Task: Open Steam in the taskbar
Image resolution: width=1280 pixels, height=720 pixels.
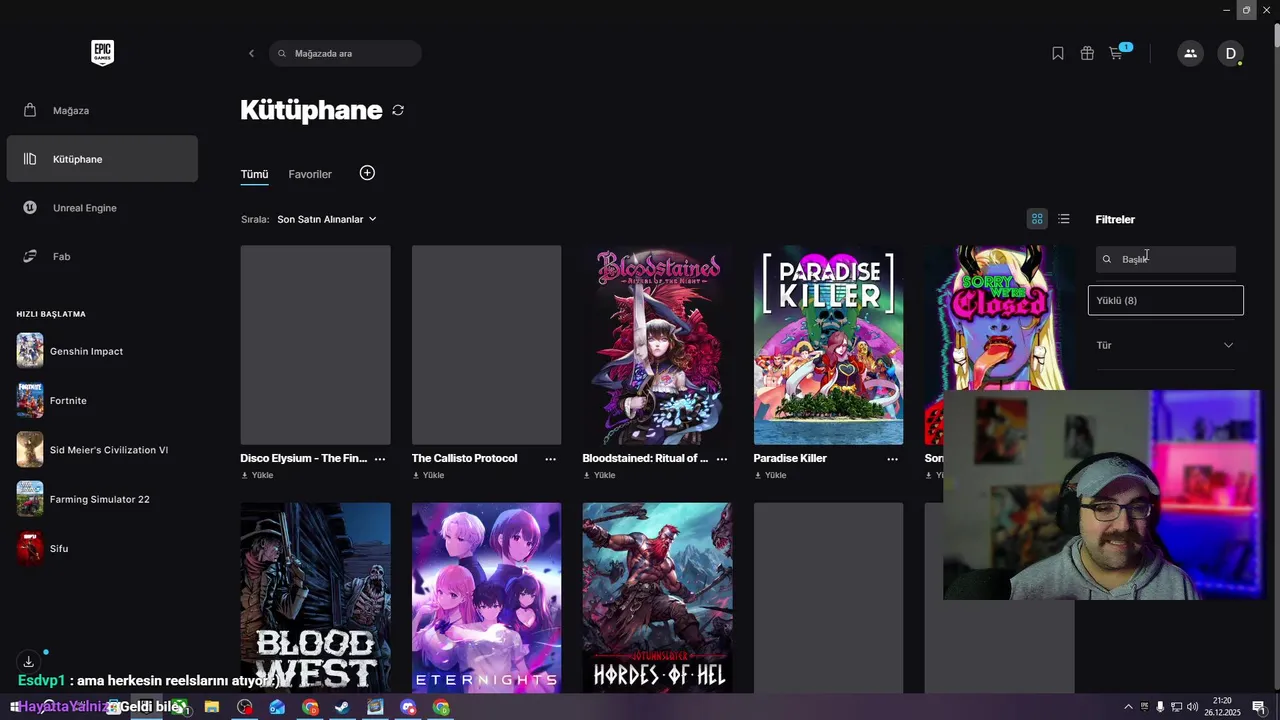Action: tap(342, 707)
